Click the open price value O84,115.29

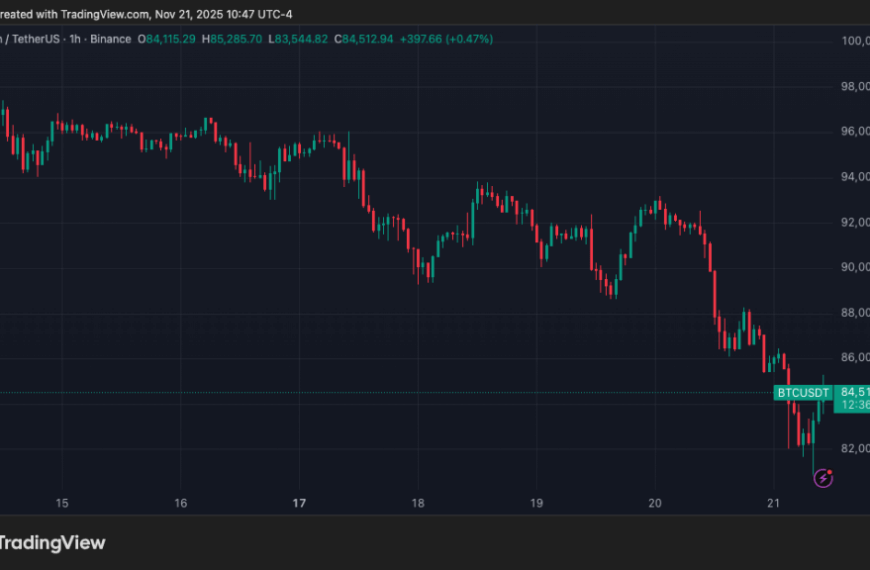[166, 39]
